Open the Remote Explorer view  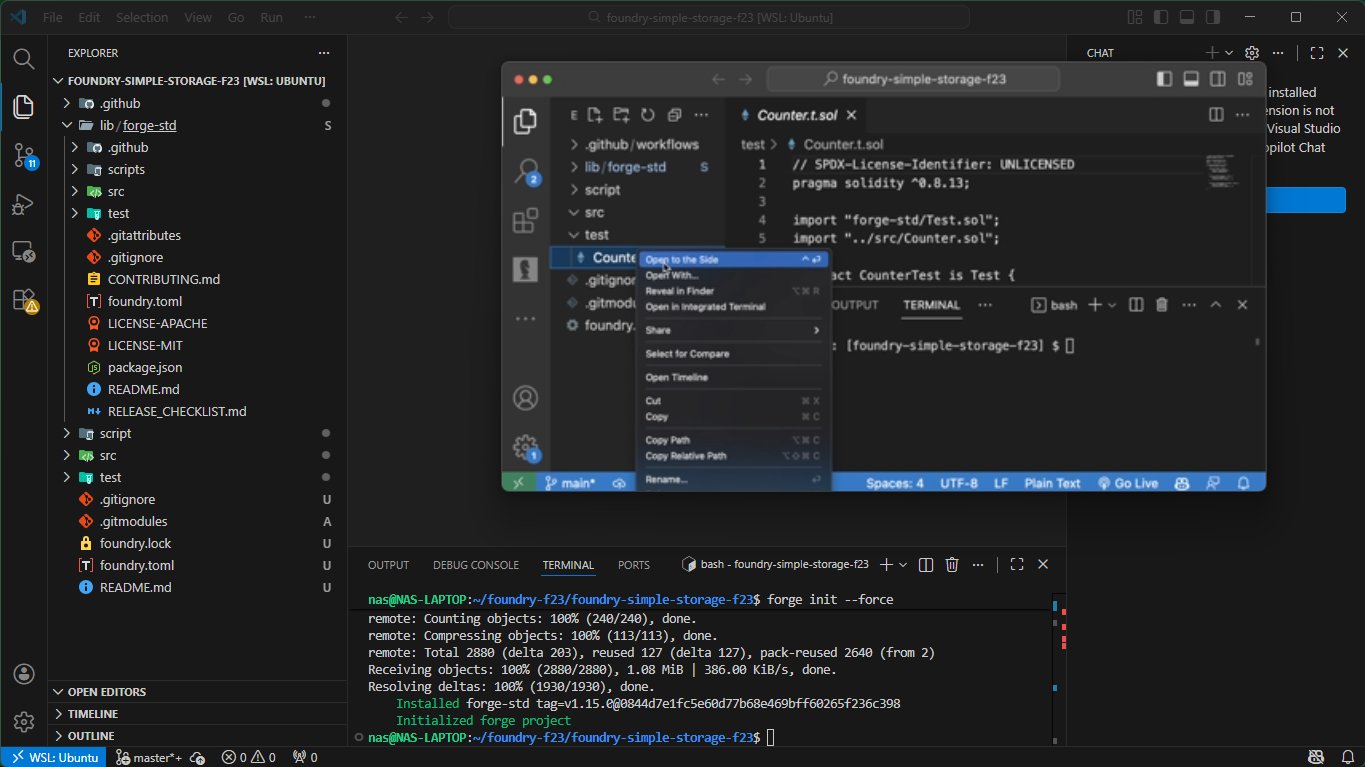point(23,252)
